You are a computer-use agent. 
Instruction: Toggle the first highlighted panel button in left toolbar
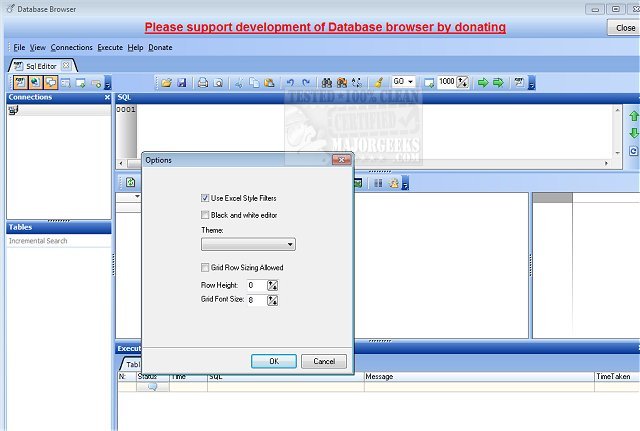click(20, 82)
